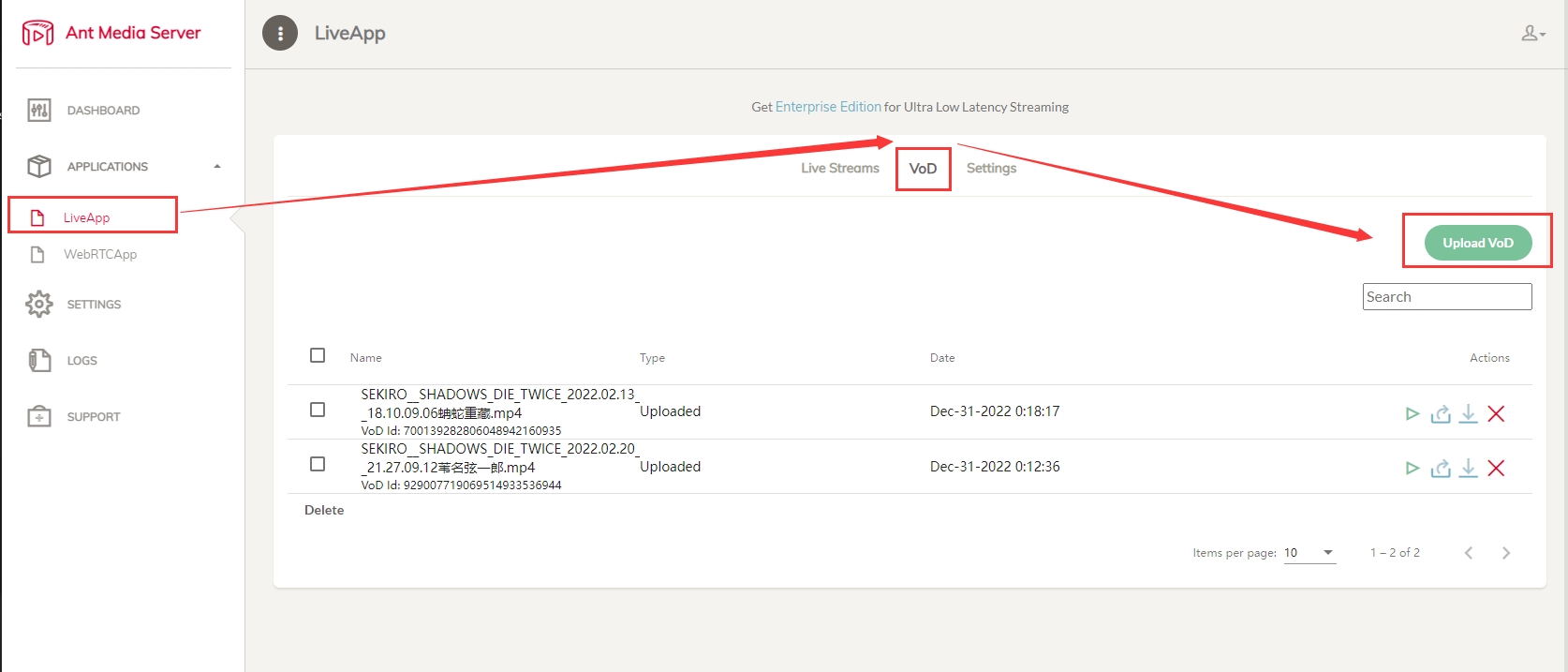The image size is (1568, 672).
Task: Click the Applications cube icon
Action: tap(39, 167)
